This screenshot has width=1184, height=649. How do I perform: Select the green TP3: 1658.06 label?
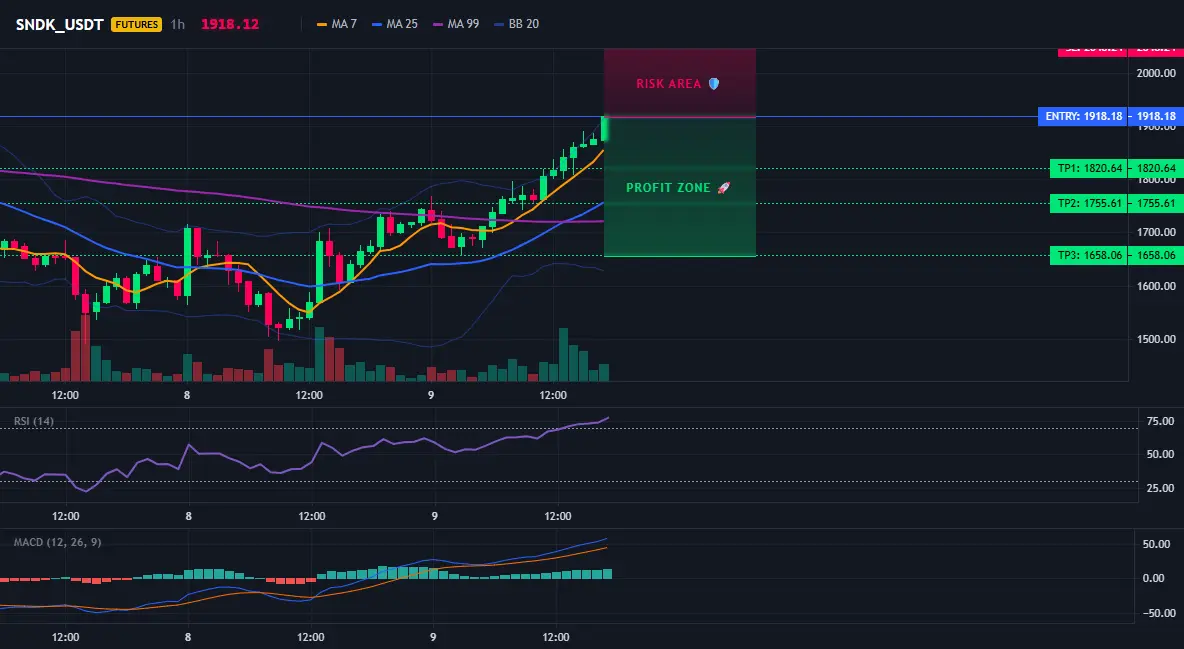(x=1090, y=255)
